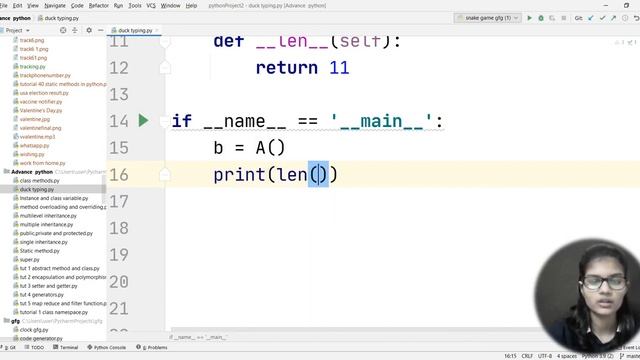The width and height of the screenshot is (640, 360).
Task: Open run configuration dropdown snake game gfg
Action: click(488, 18)
